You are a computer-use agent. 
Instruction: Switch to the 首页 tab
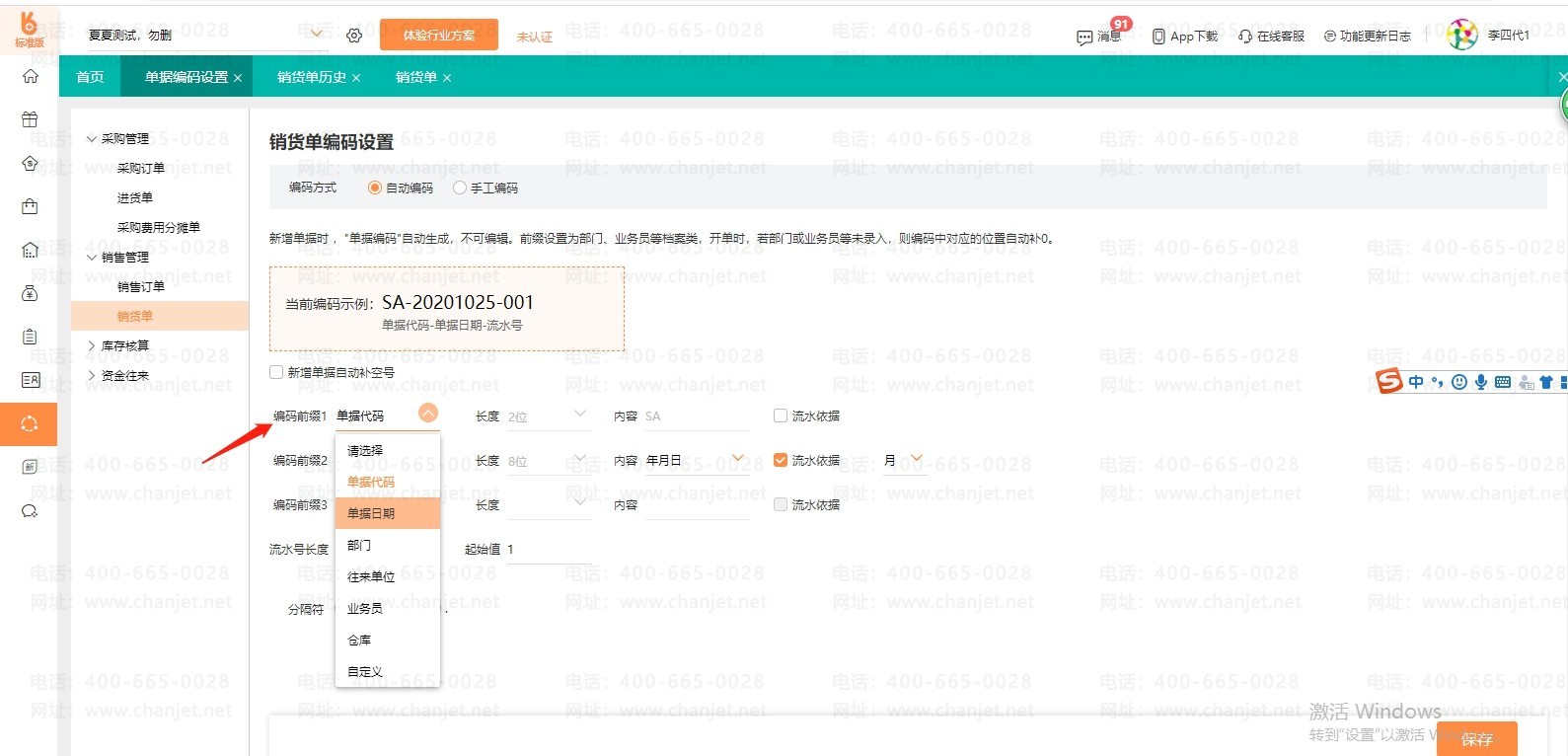90,77
